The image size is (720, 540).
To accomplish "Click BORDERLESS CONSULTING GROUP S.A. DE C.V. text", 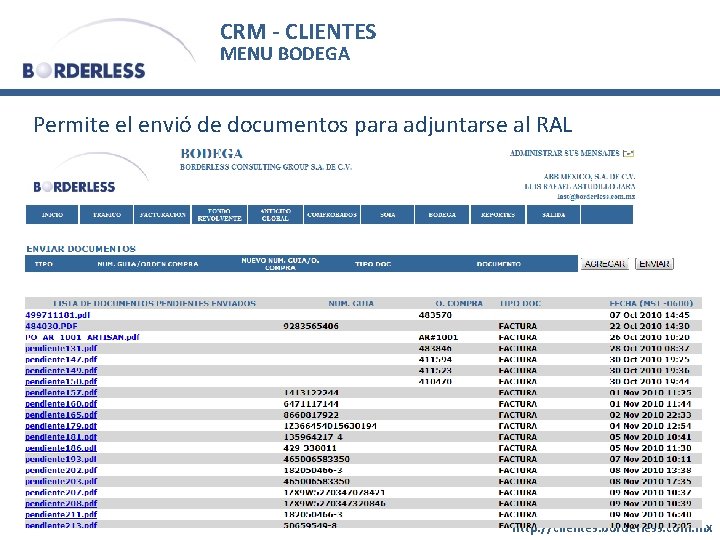I will click(266, 167).
